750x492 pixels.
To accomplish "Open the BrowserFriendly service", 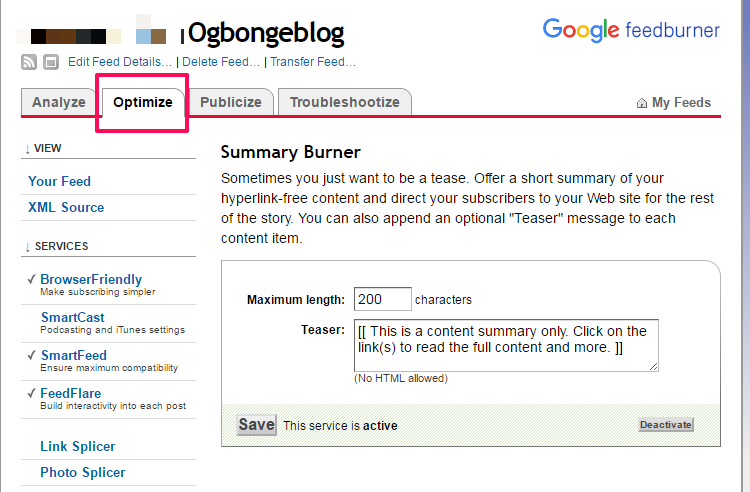I will [x=90, y=279].
